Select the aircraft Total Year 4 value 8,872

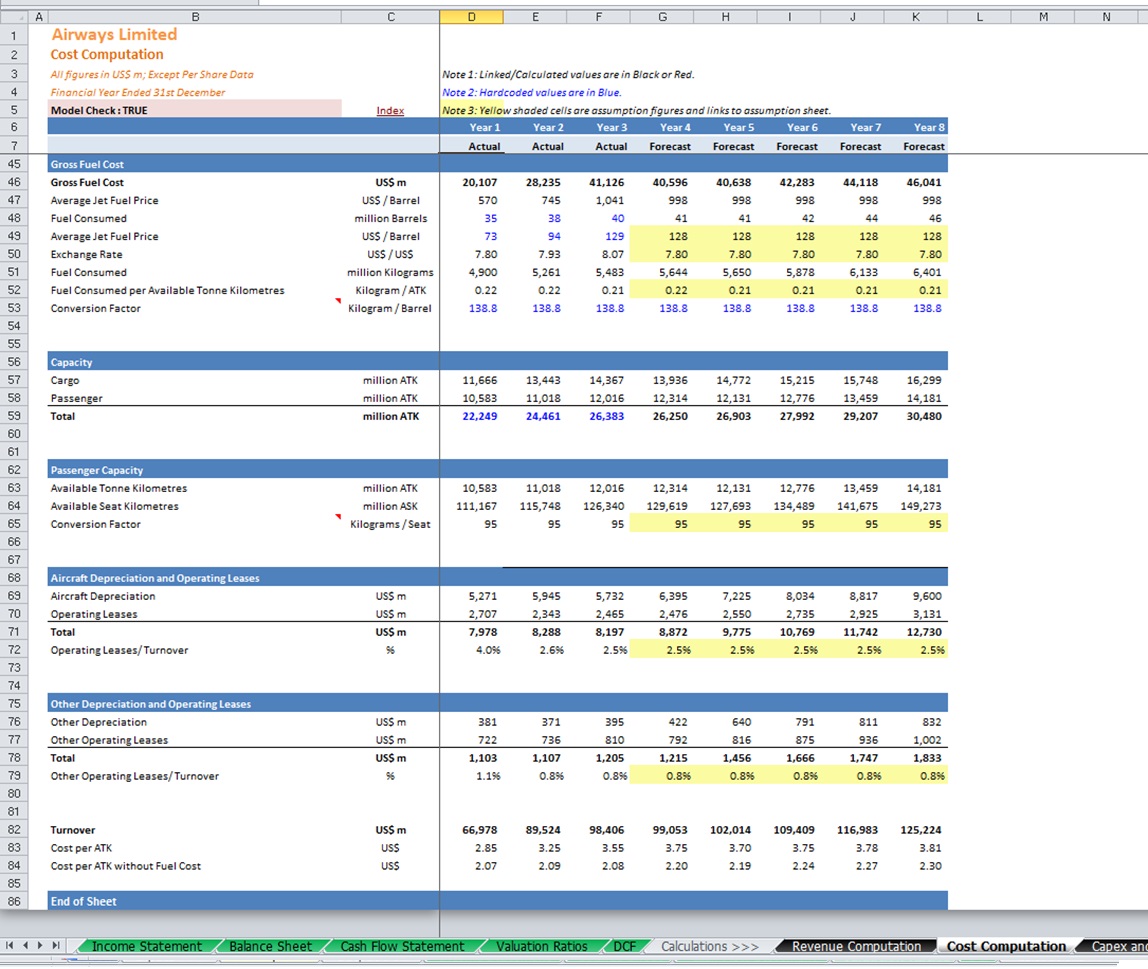tap(673, 632)
